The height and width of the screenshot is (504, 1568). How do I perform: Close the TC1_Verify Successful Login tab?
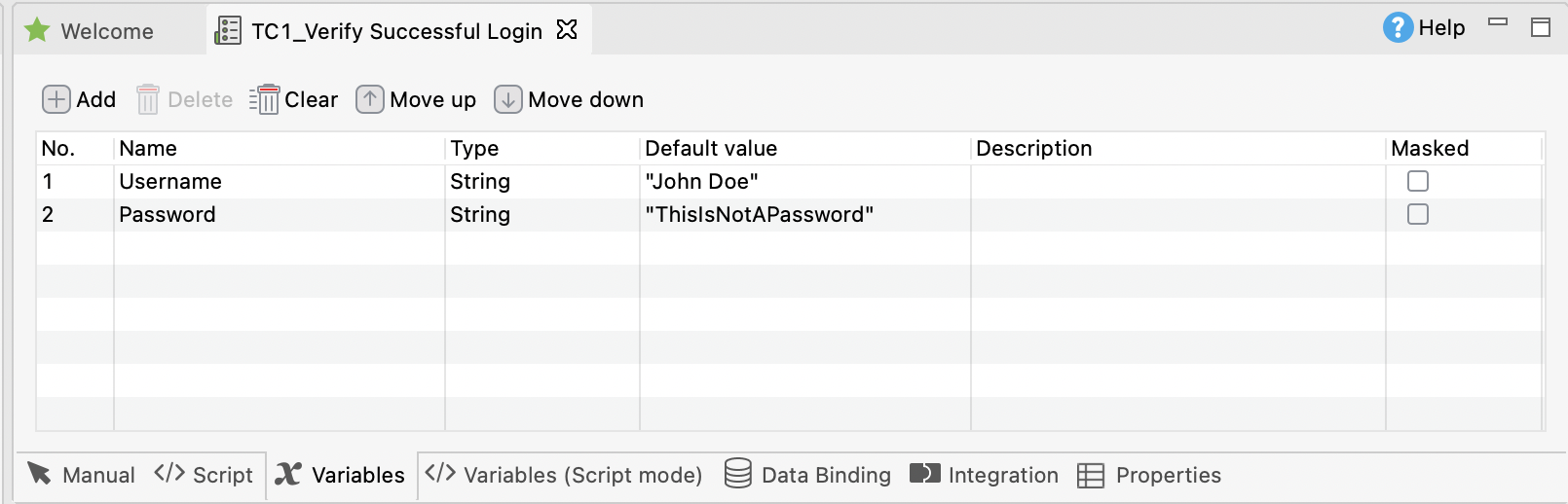pyautogui.click(x=567, y=30)
